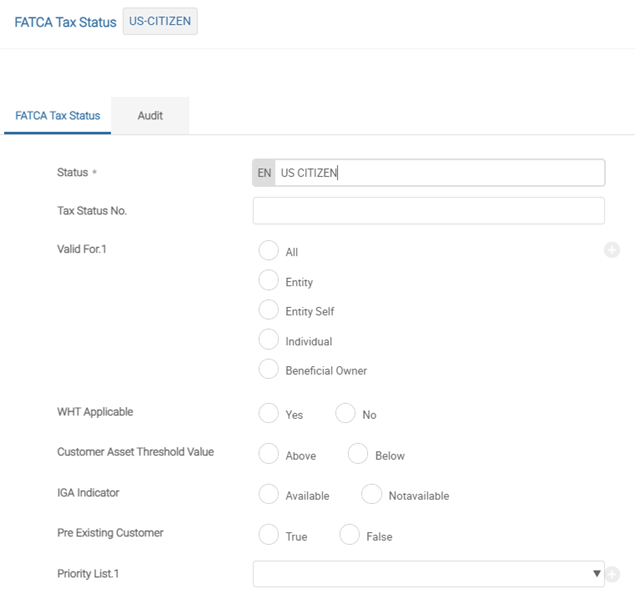Choose Above for Customer Asset Threshold
The width and height of the screenshot is (635, 599).
click(268, 453)
